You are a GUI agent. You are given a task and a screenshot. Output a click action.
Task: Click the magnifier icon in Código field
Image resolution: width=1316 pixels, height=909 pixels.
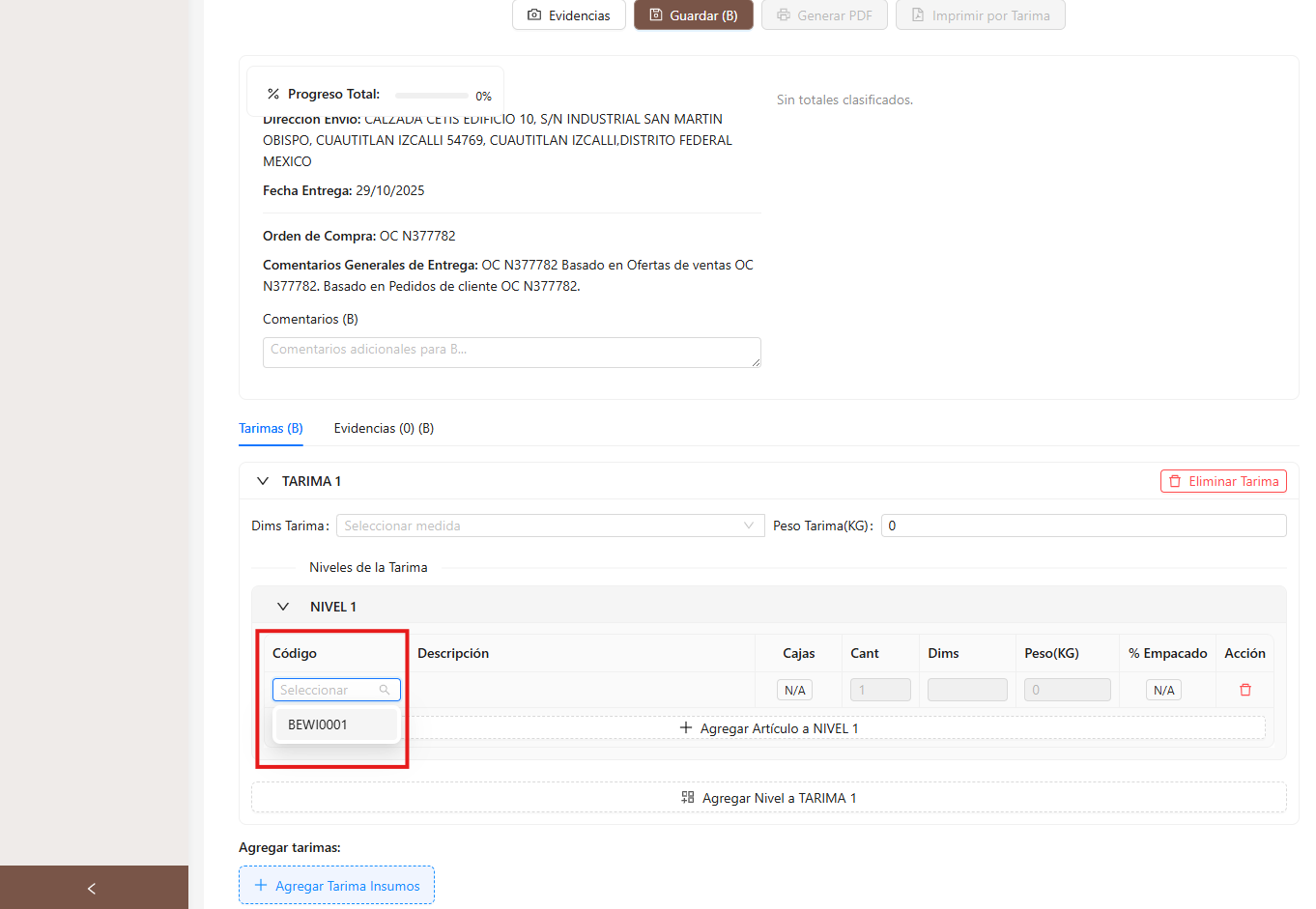(385, 690)
